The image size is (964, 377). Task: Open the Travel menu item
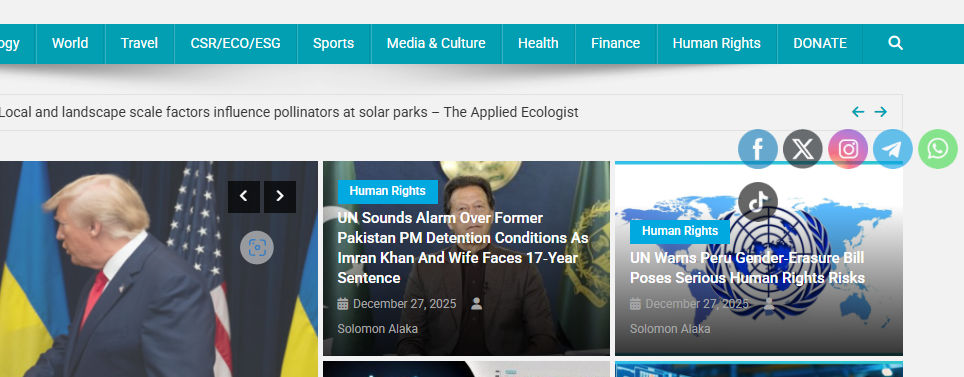click(x=140, y=44)
